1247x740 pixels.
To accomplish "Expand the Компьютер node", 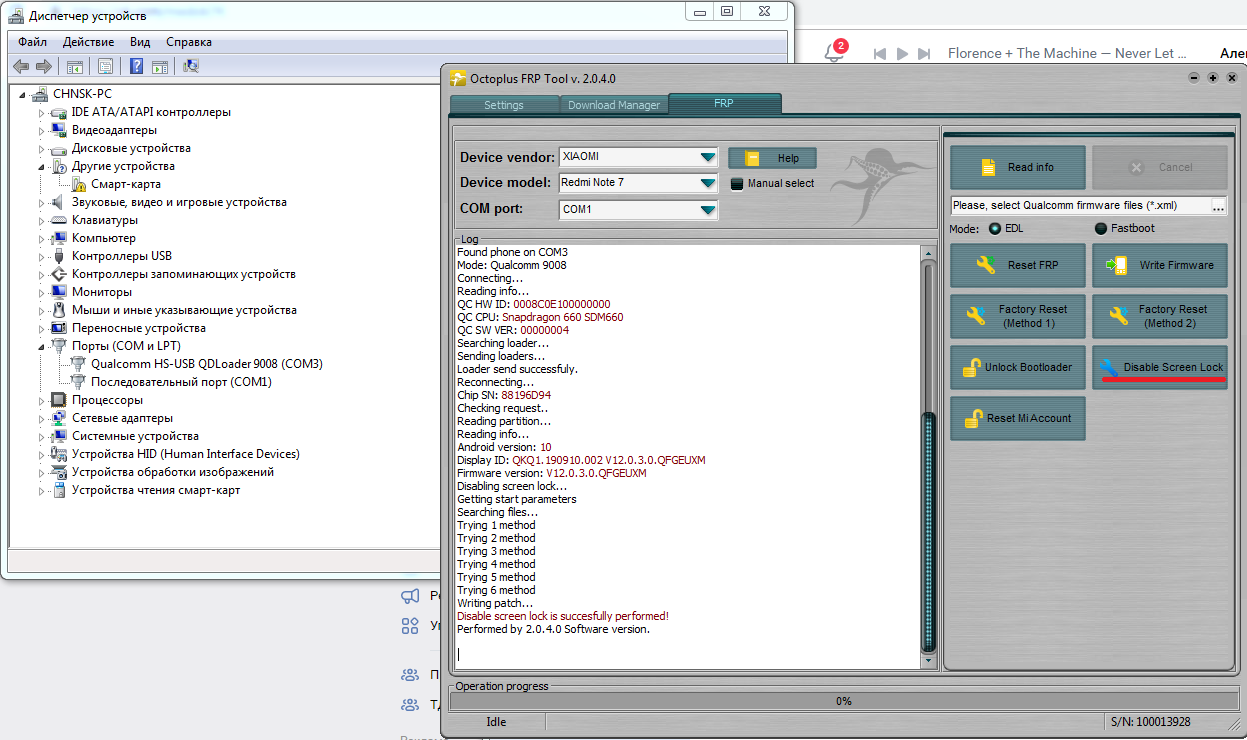I will pyautogui.click(x=41, y=238).
